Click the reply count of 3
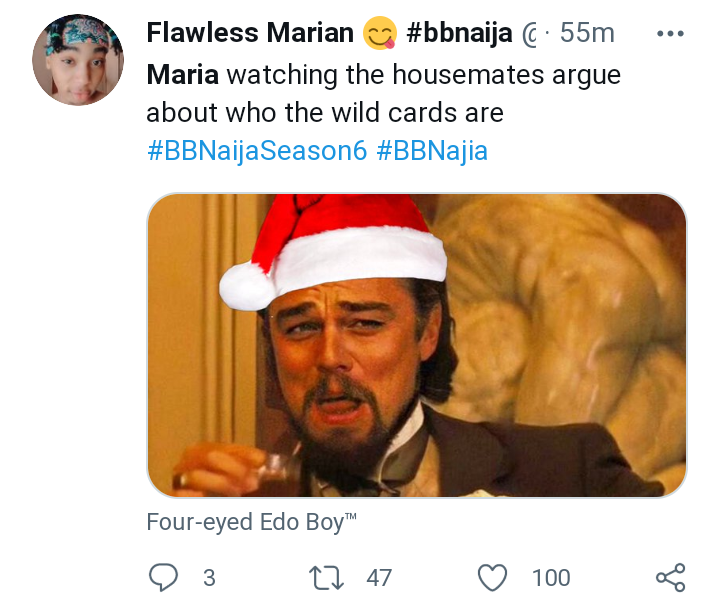This screenshot has height=605, width=720. pos(209,577)
